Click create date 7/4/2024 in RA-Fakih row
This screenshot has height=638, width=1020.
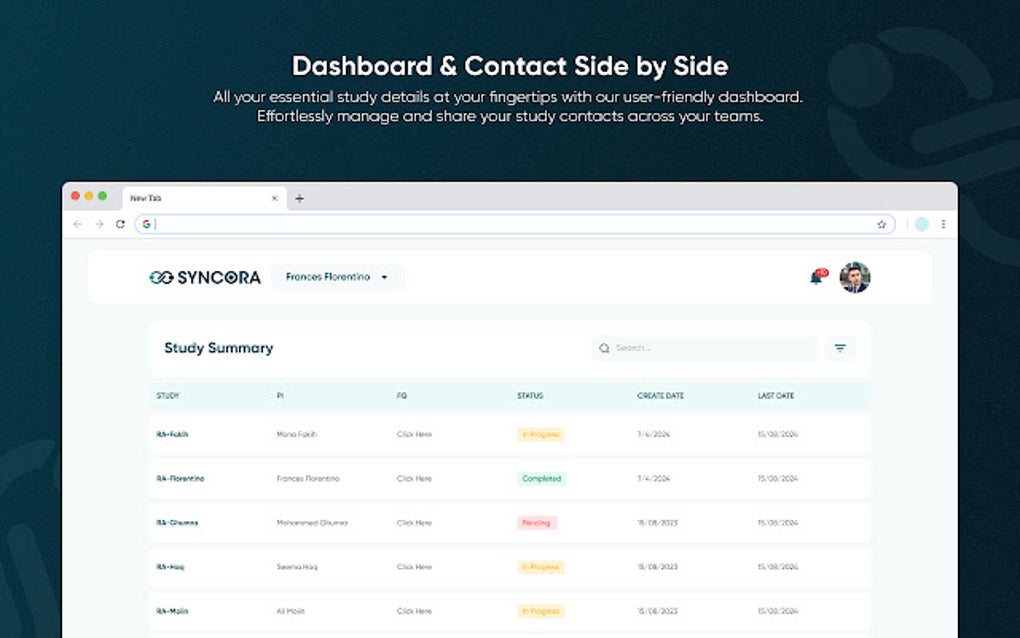pyautogui.click(x=653, y=434)
